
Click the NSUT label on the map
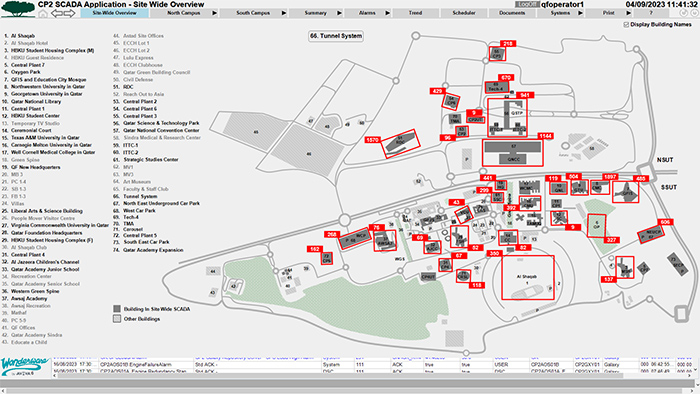point(665,160)
